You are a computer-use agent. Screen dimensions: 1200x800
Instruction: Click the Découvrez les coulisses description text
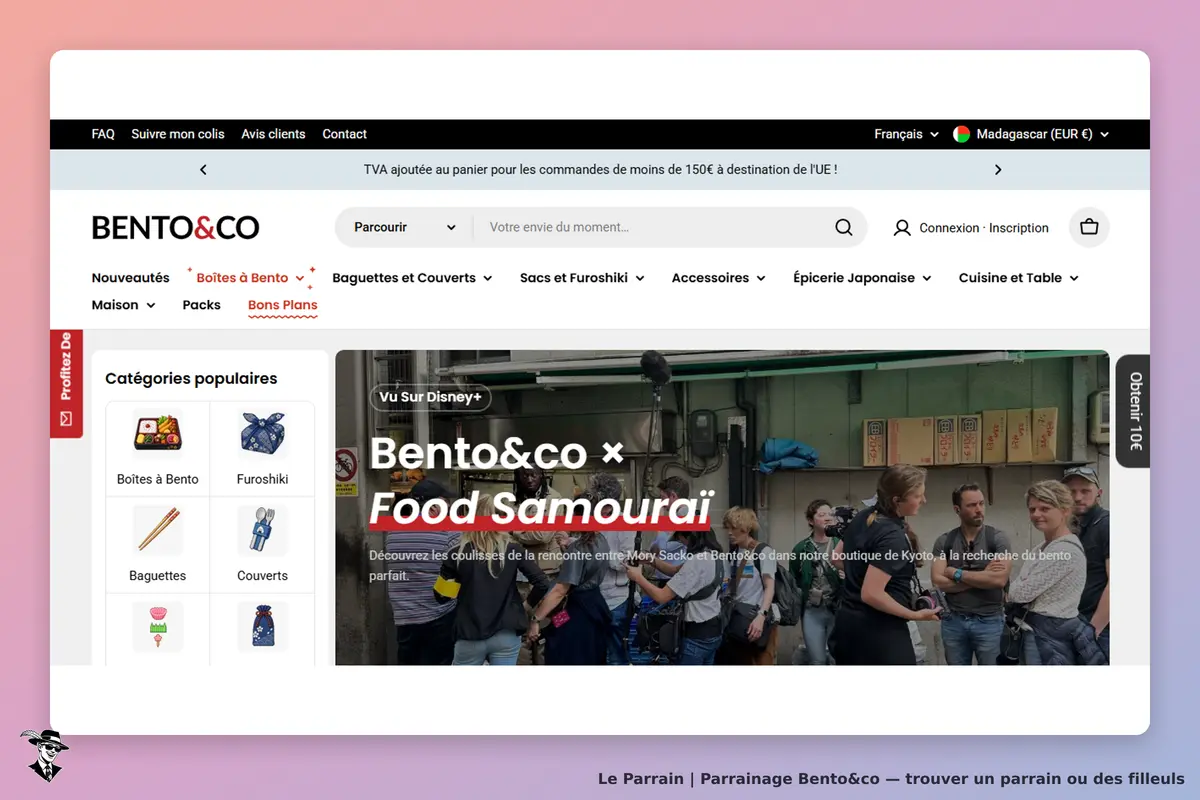pyautogui.click(x=720, y=565)
